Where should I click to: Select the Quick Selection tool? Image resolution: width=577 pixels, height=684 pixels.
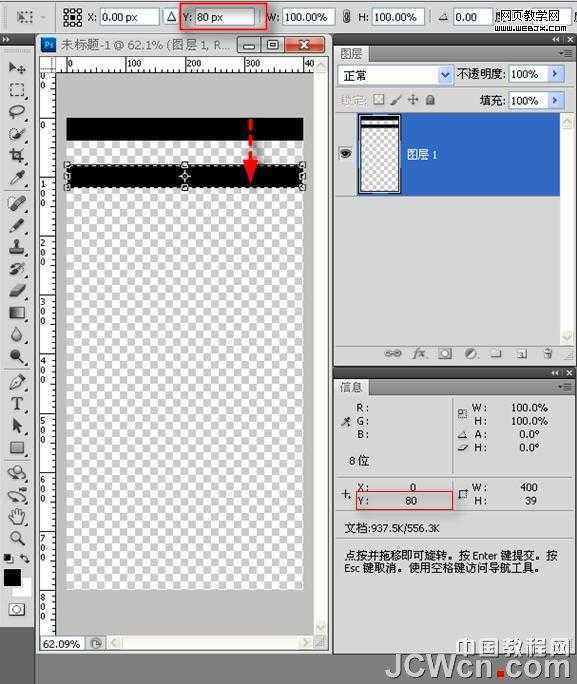tap(17, 133)
